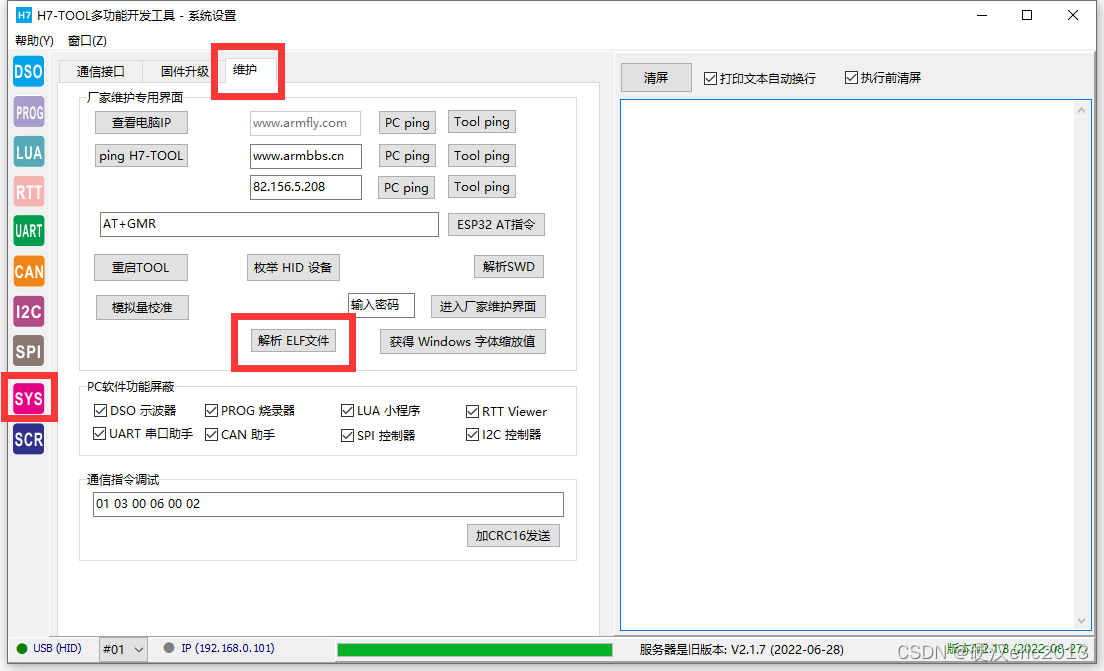This screenshot has width=1104, height=671.
Task: Click the output log scrollbar down arrow
Action: pyautogui.click(x=1081, y=620)
